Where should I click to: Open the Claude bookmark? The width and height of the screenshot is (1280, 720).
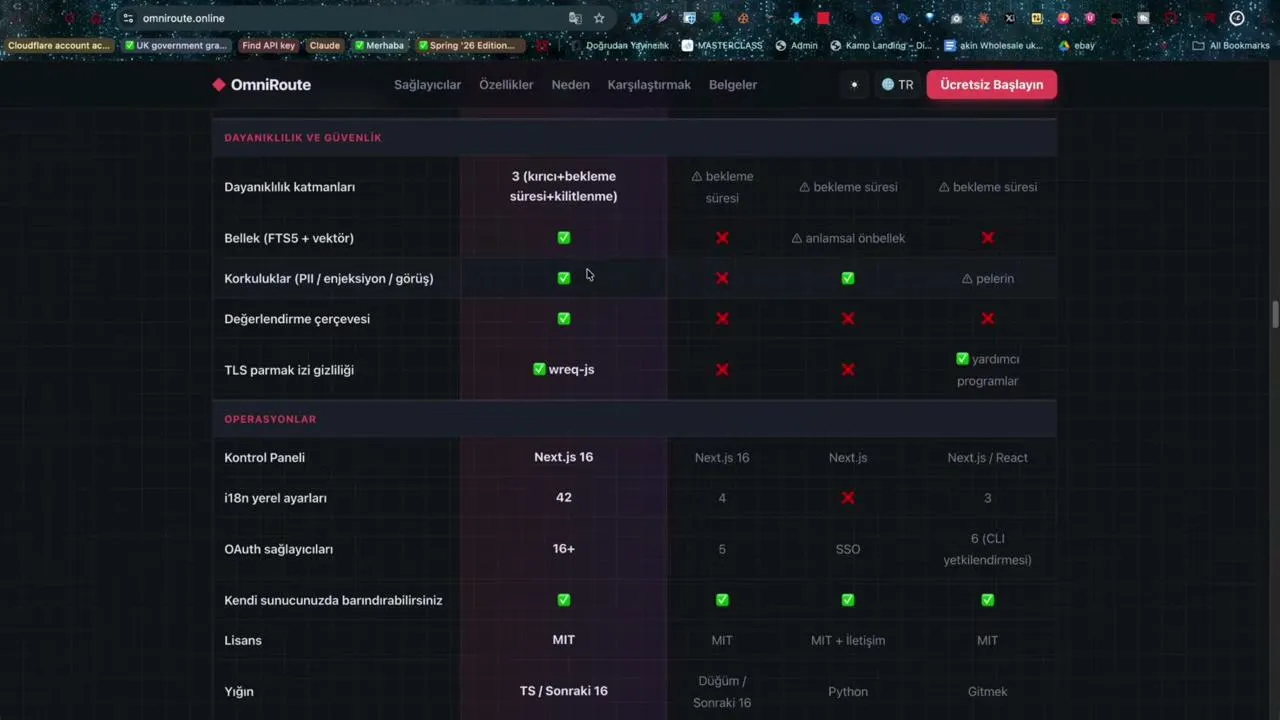(324, 45)
